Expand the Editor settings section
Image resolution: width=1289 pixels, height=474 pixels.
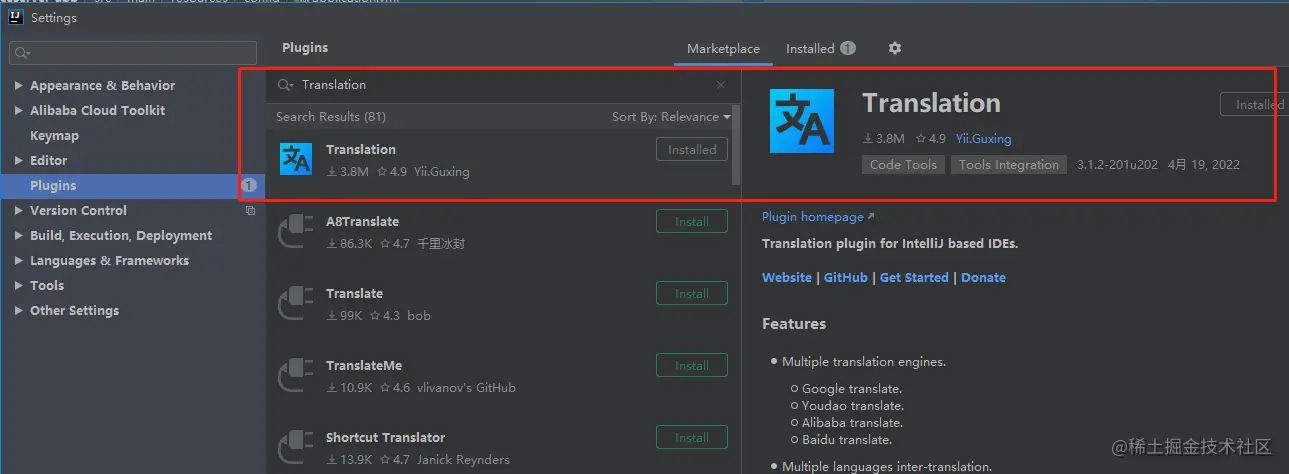(19, 161)
